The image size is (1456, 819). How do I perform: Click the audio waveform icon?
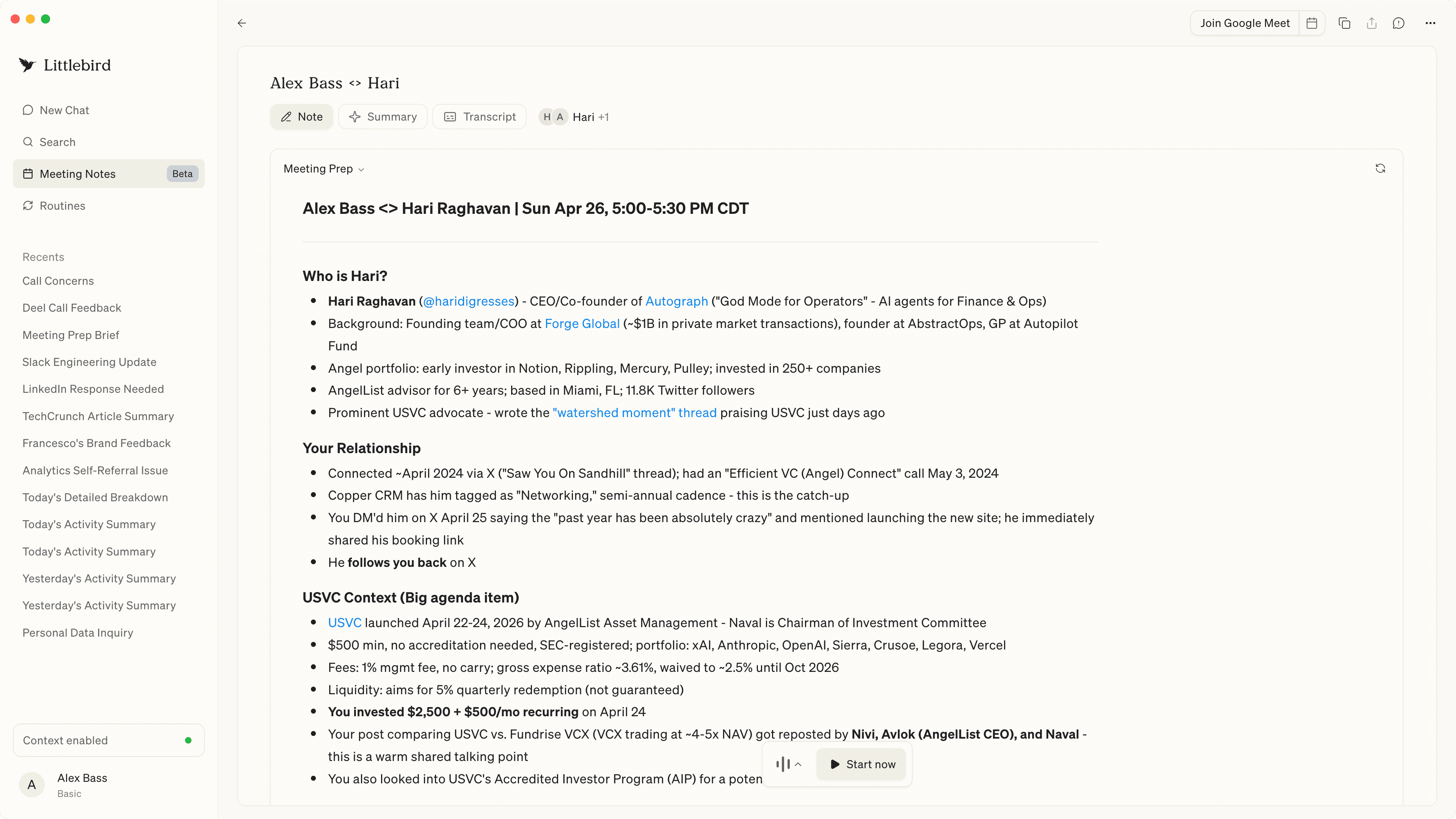783,764
